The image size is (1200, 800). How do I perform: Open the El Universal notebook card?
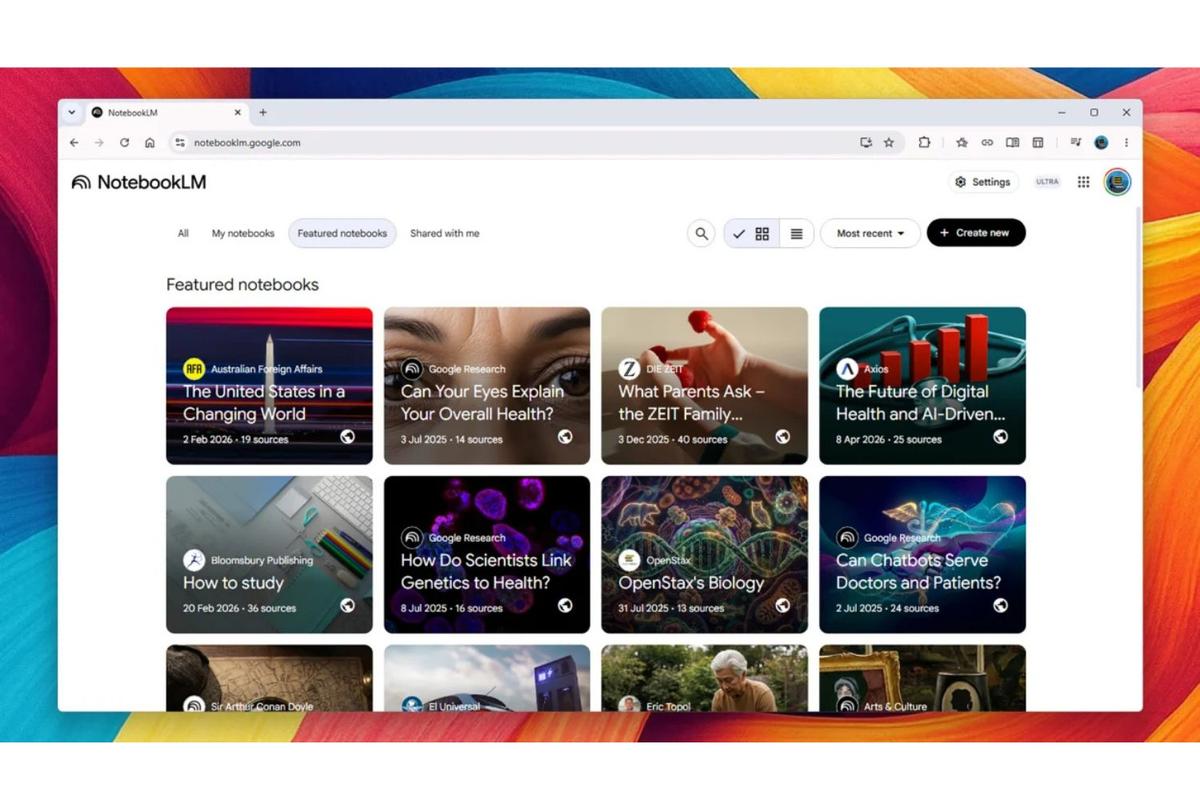(487, 678)
